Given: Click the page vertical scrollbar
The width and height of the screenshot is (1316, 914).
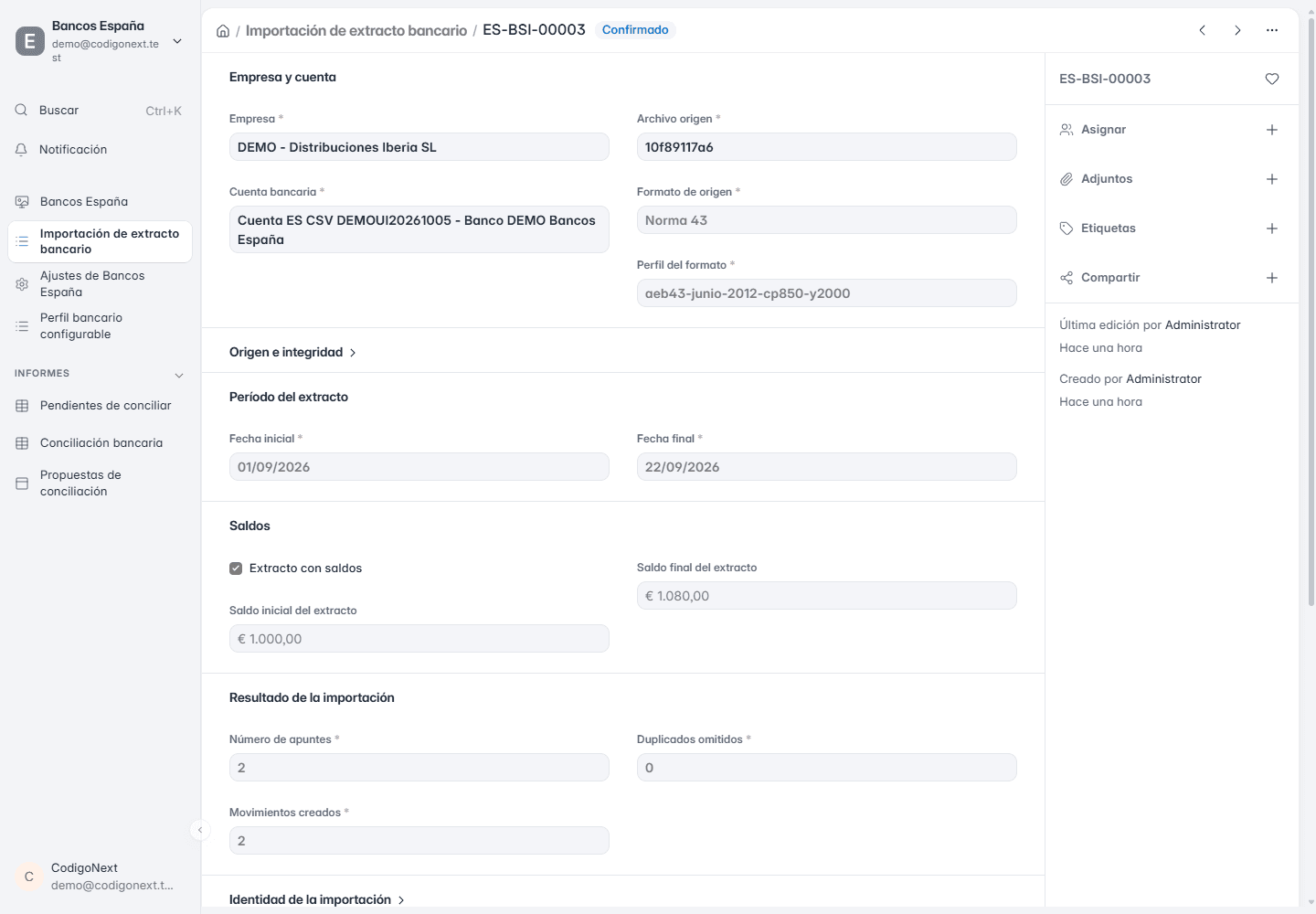Looking at the screenshot, I should pyautogui.click(x=1311, y=311).
